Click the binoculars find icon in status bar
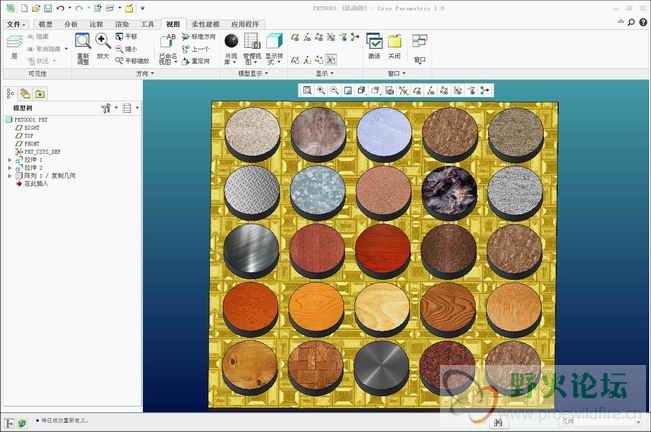The width and height of the screenshot is (651, 432). (x=498, y=422)
